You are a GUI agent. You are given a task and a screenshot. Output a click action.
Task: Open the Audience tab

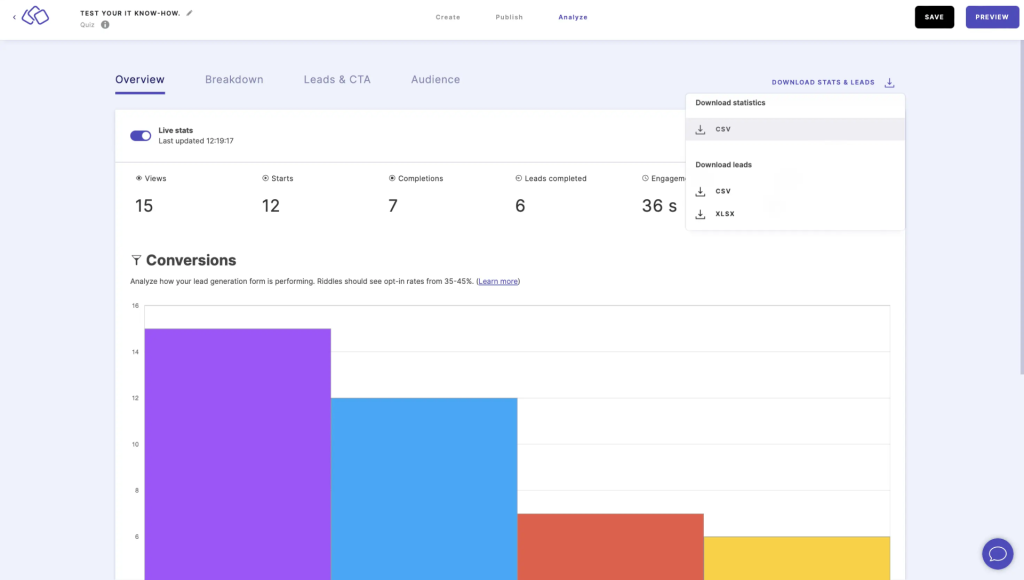click(435, 80)
